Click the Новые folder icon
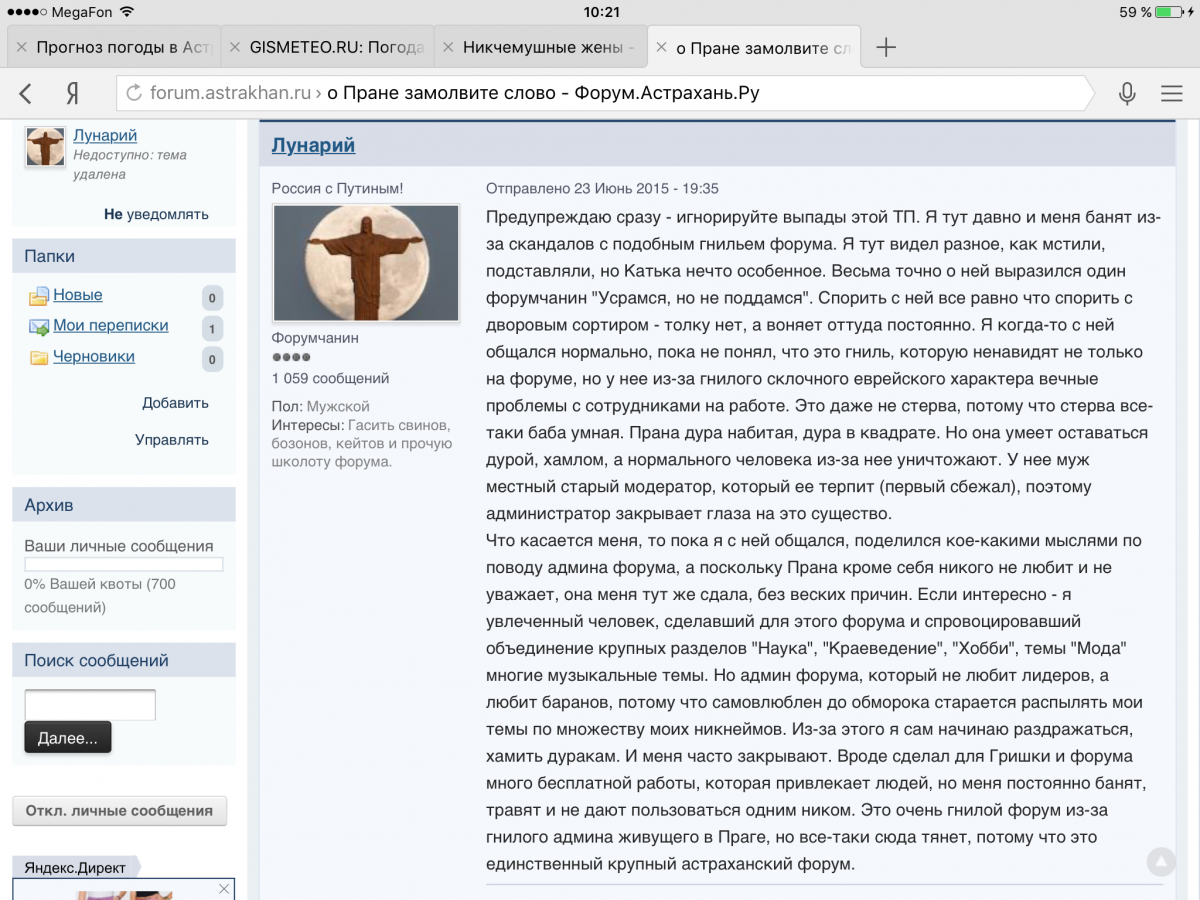This screenshot has height=900, width=1200. tap(39, 296)
